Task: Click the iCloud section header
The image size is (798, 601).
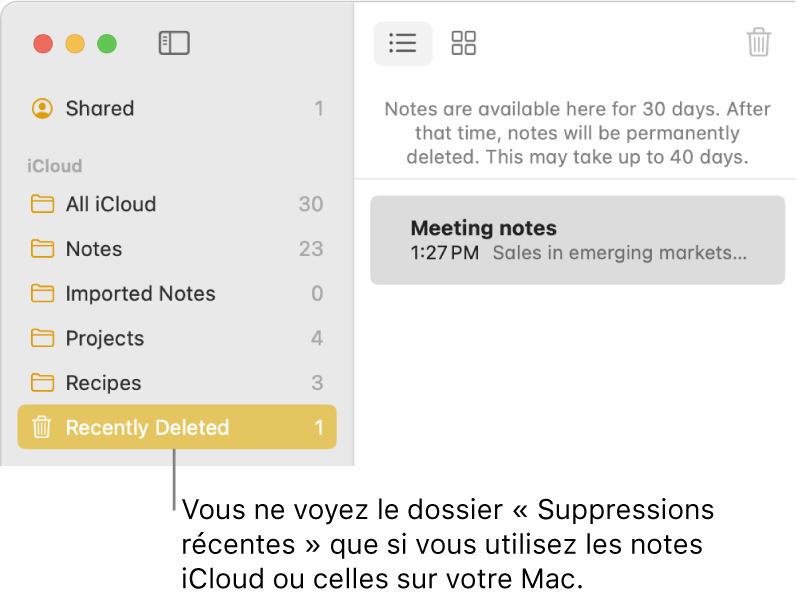Action: tap(55, 166)
